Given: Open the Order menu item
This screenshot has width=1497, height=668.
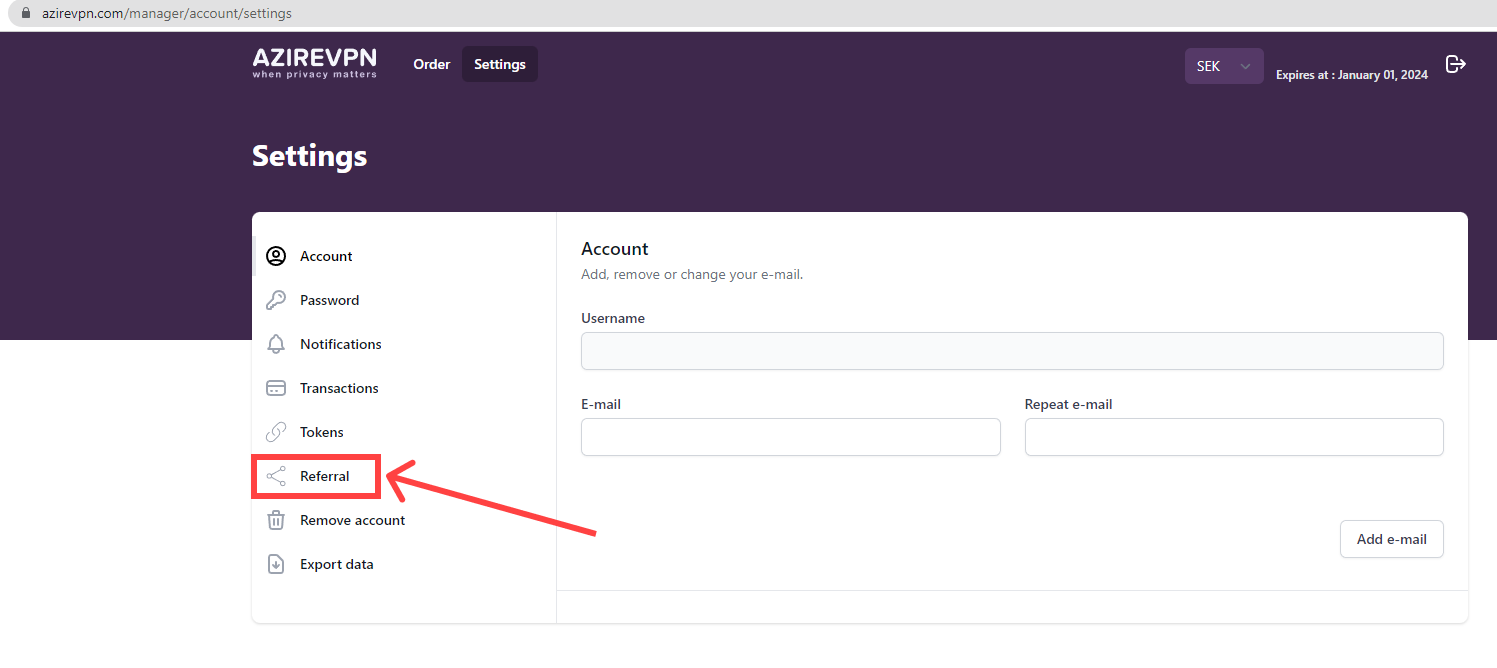Looking at the screenshot, I should (x=432, y=64).
